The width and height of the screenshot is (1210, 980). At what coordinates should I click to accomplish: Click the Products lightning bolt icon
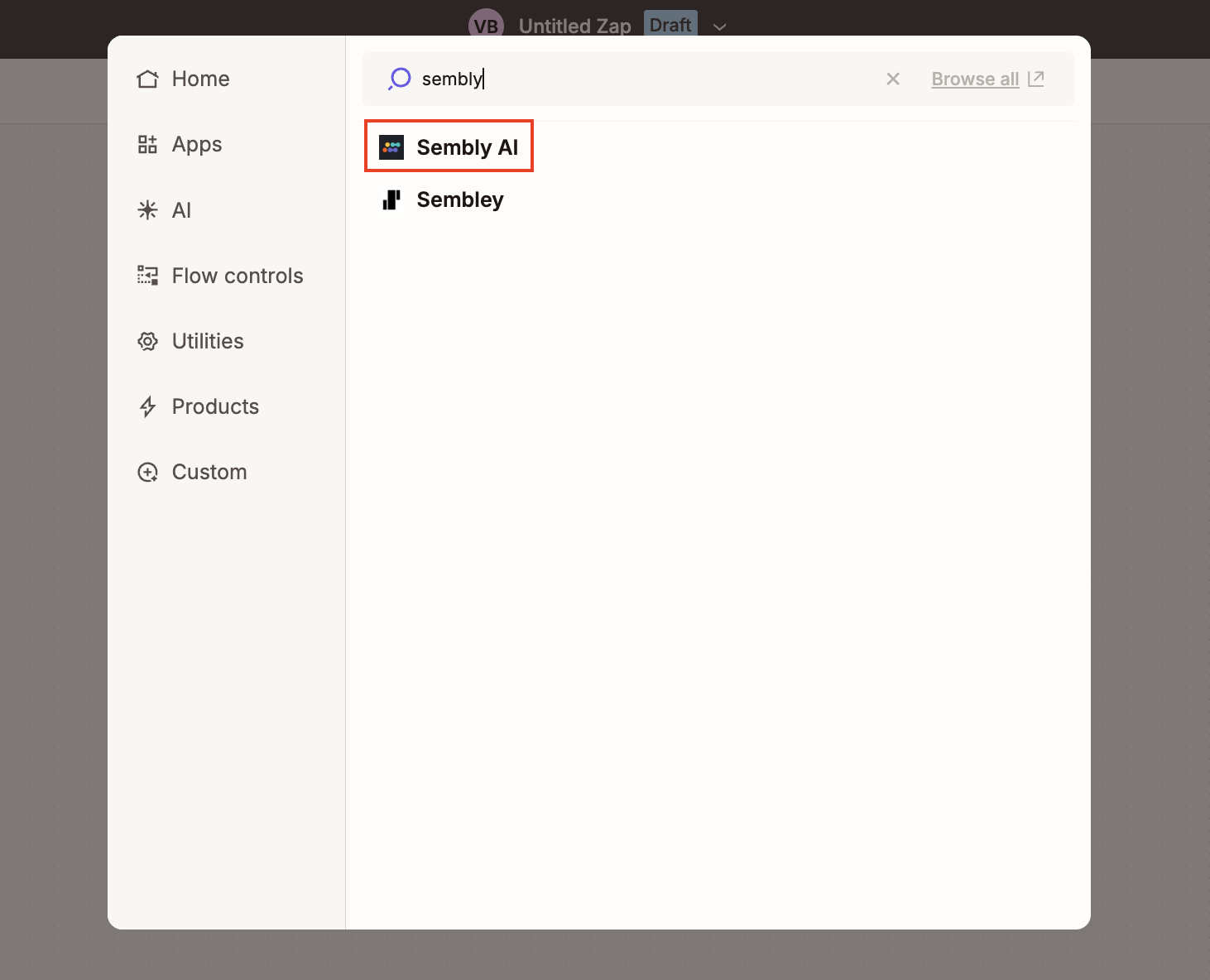click(x=147, y=406)
